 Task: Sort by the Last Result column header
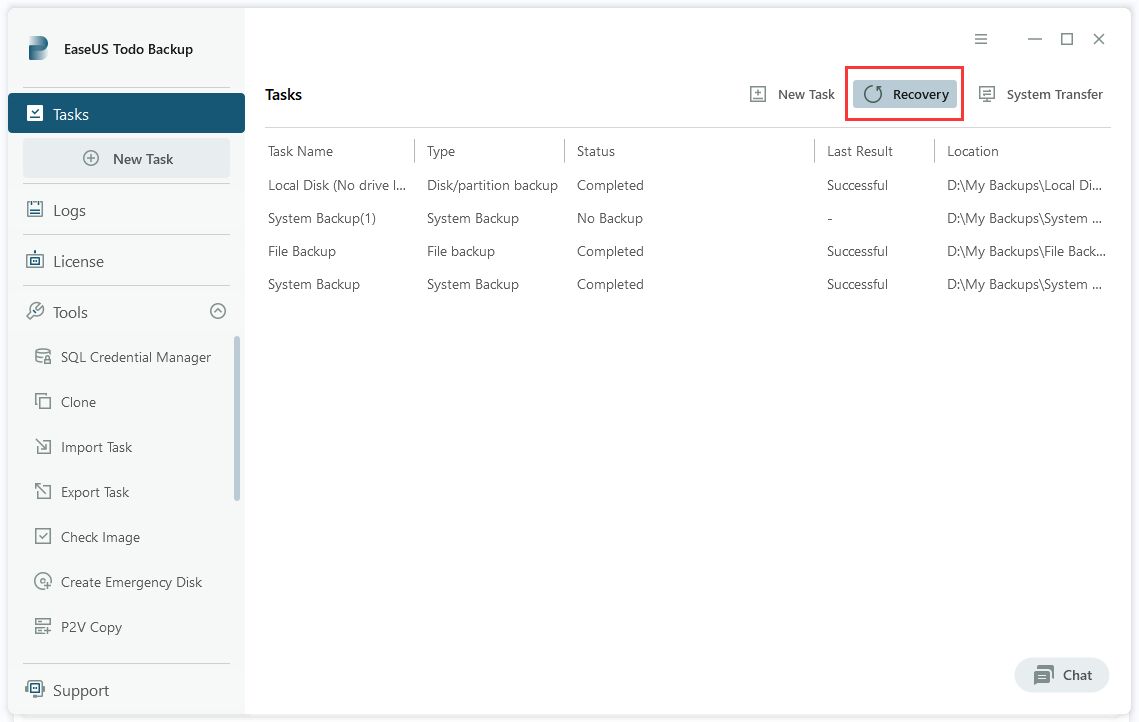[860, 151]
